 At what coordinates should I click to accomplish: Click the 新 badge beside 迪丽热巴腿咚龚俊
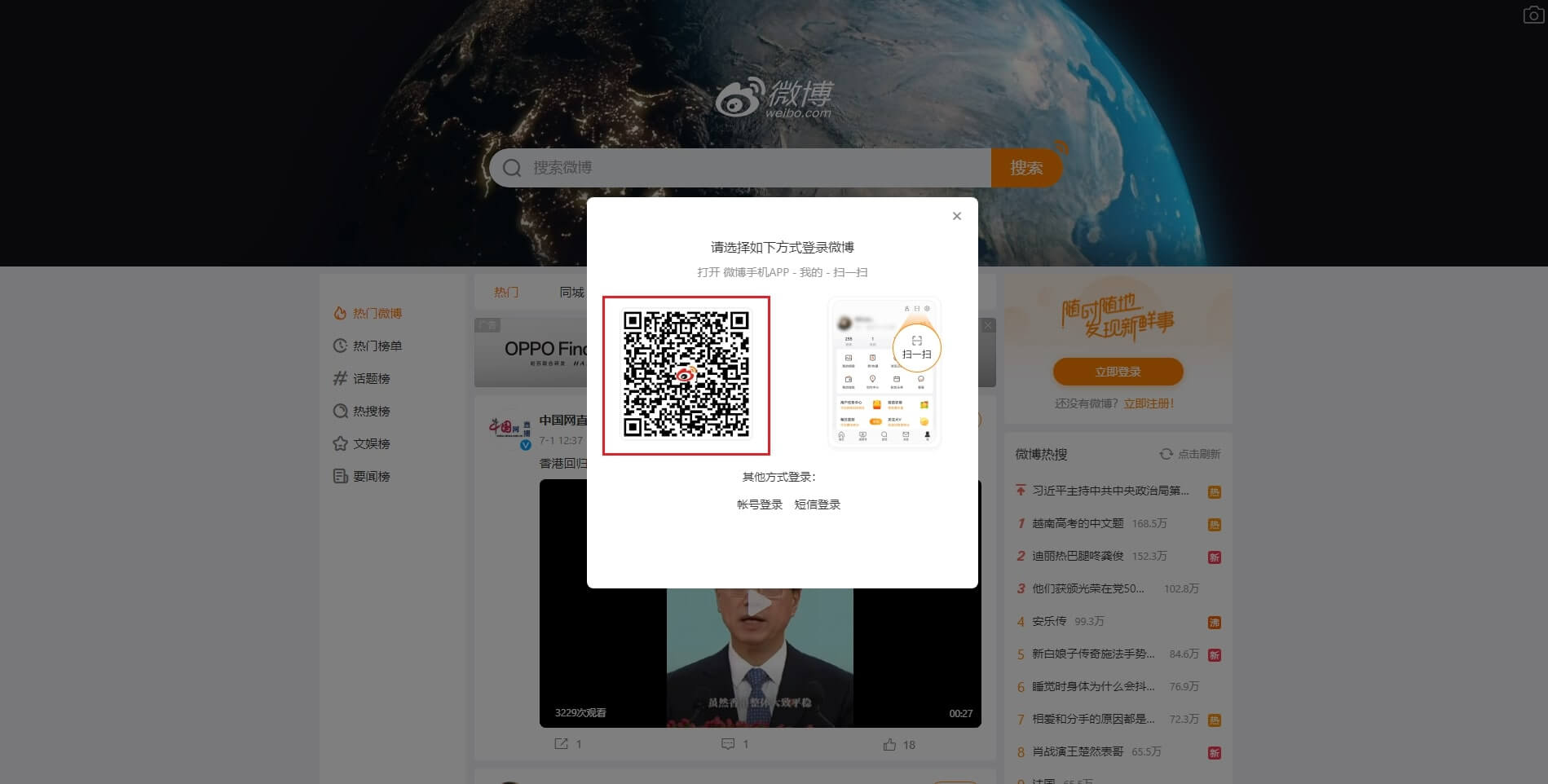(1214, 557)
